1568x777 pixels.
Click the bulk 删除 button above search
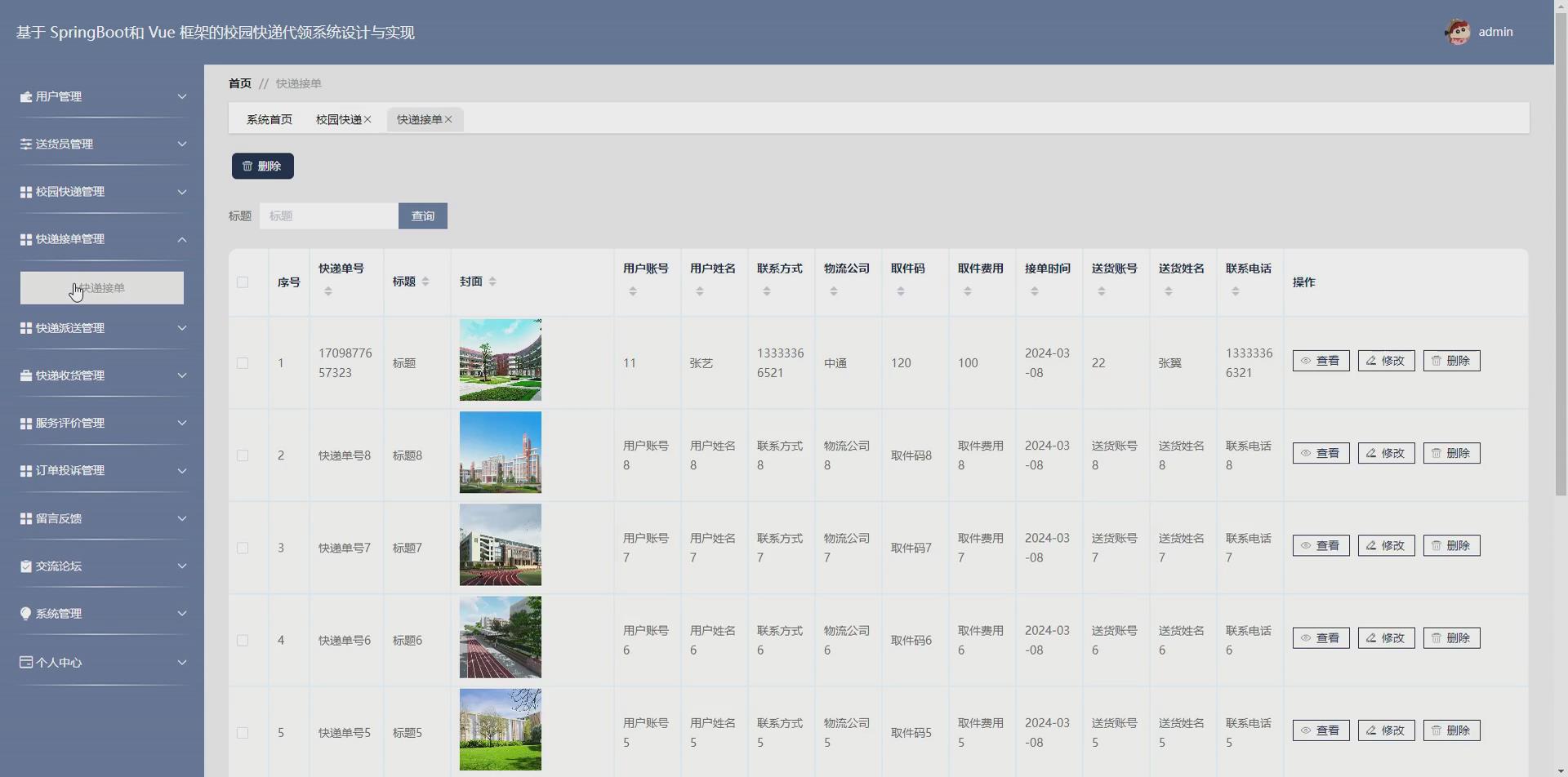(x=263, y=166)
